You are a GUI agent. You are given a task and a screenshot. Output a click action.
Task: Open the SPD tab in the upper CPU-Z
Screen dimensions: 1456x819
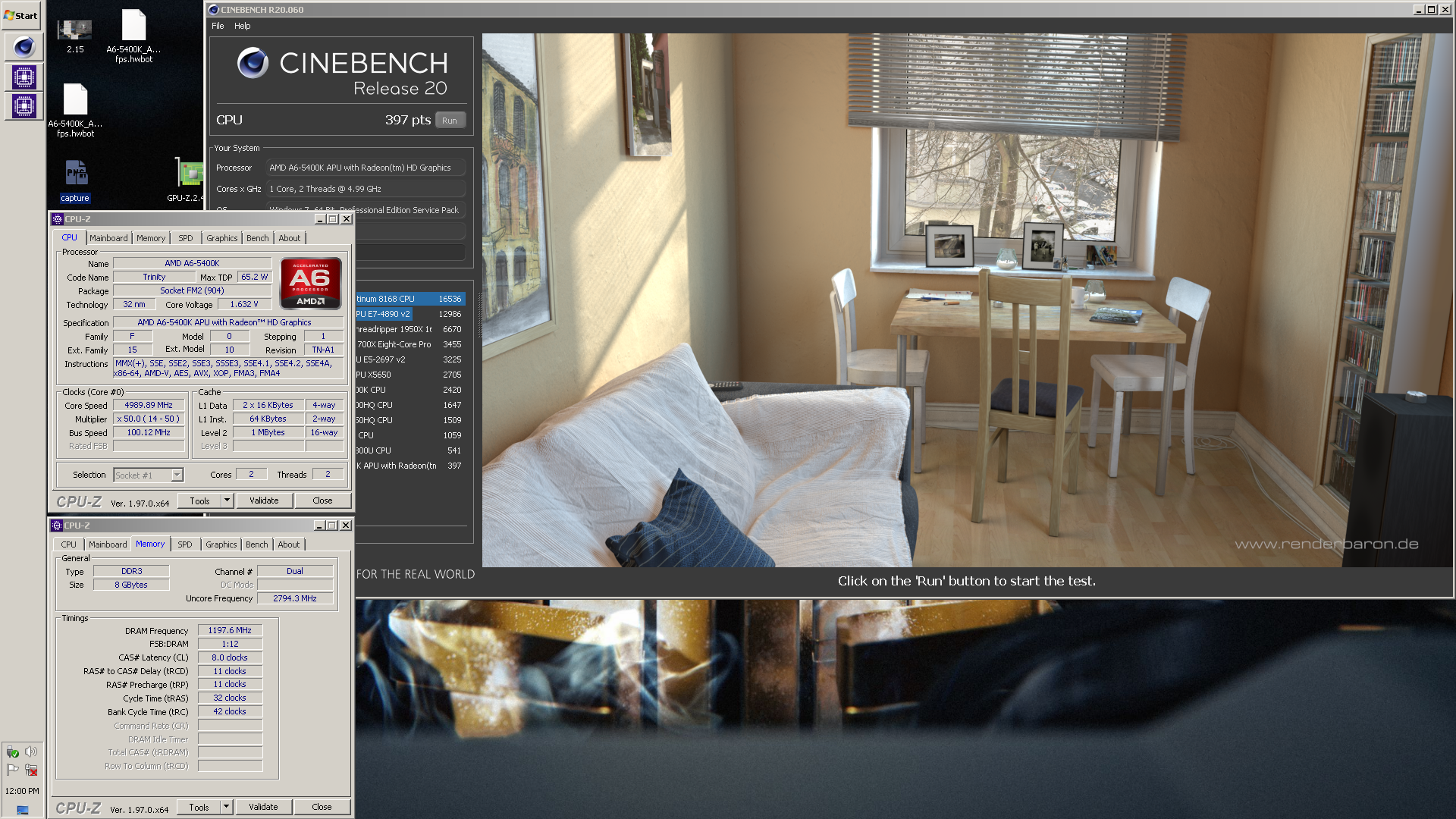185,238
